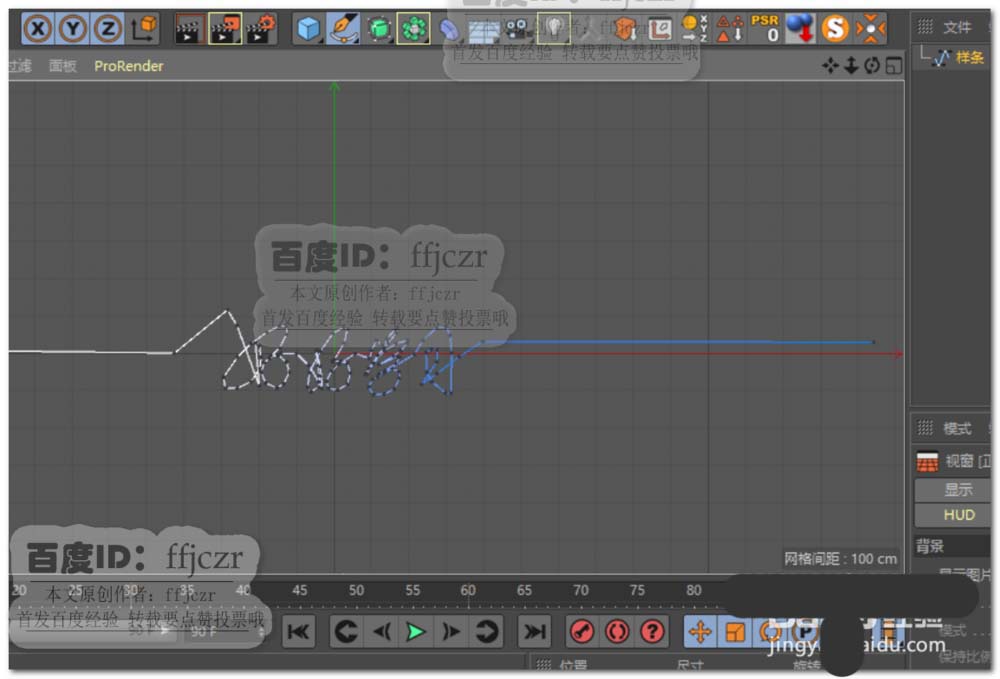Open the 文件 menu in object manager

click(x=957, y=27)
